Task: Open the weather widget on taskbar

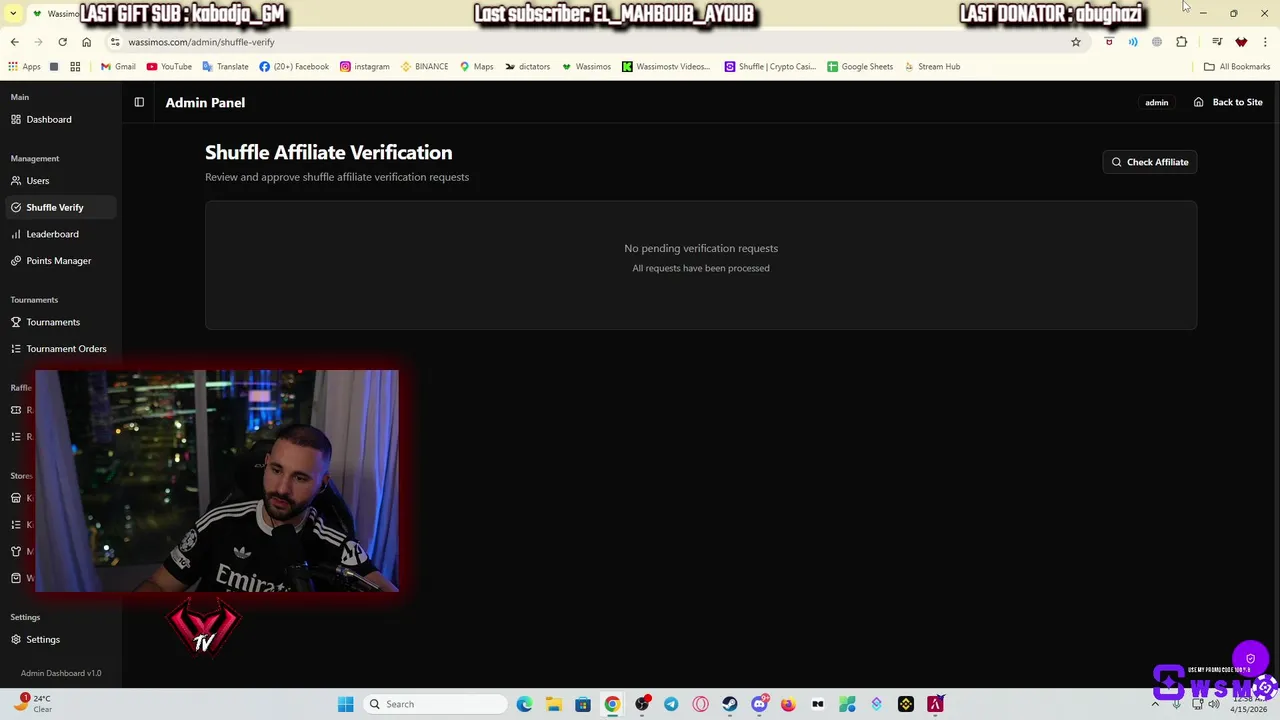Action: click(32, 703)
